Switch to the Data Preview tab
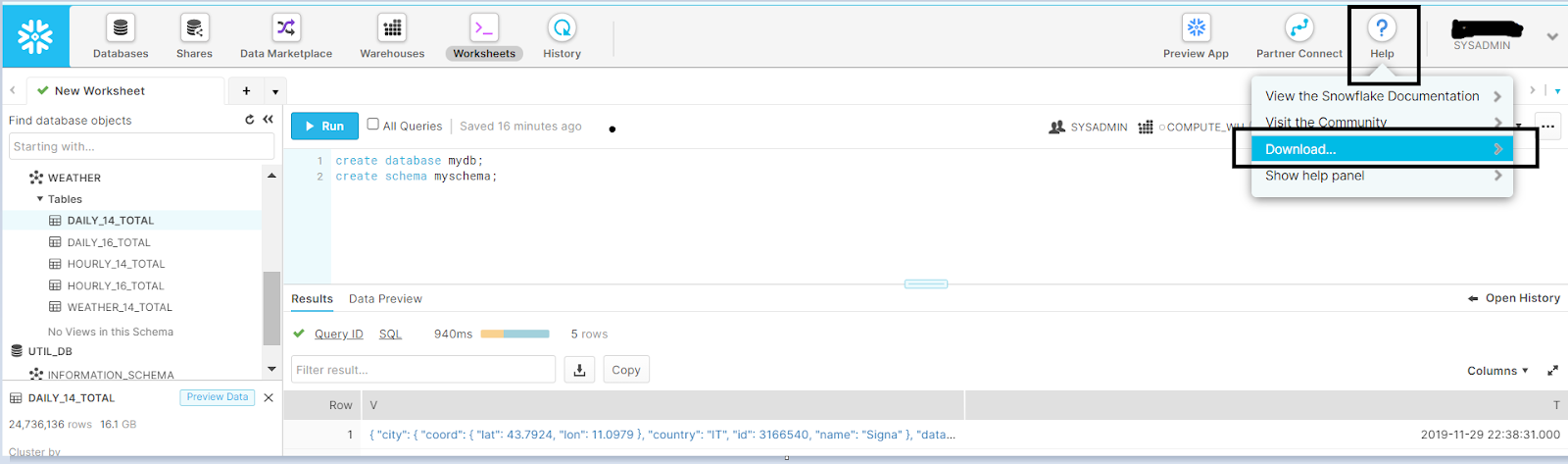 (x=385, y=299)
